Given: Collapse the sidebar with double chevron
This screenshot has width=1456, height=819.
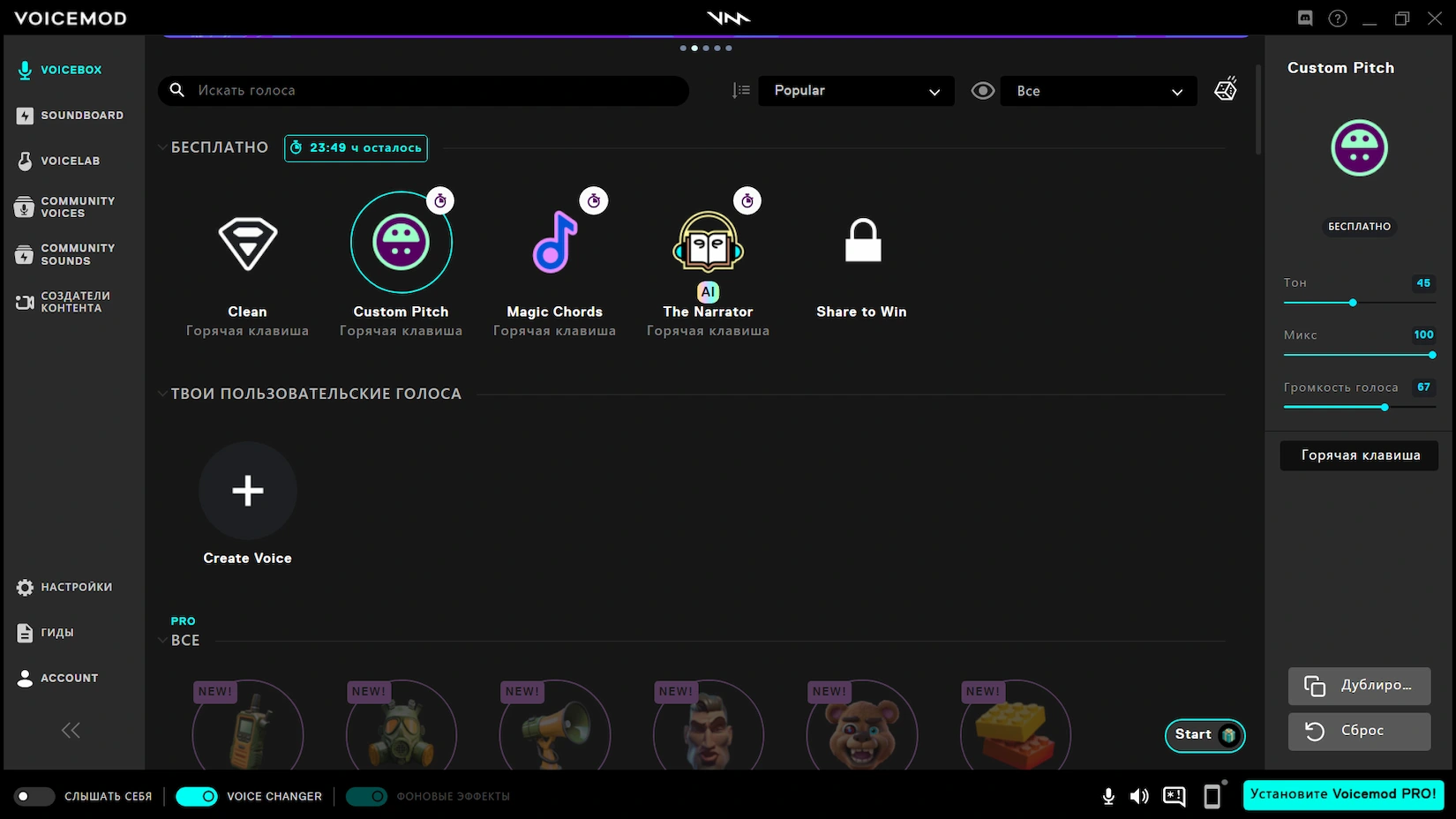Looking at the screenshot, I should 71,730.
